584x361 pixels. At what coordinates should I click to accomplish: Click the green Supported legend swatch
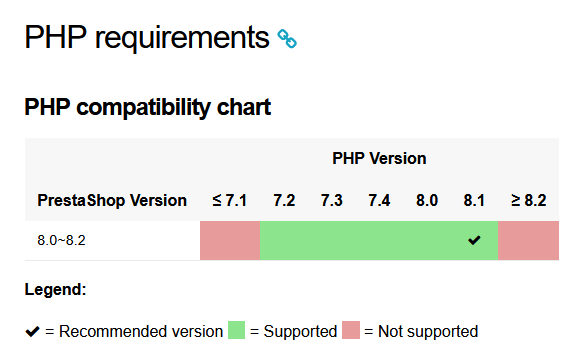tap(237, 330)
